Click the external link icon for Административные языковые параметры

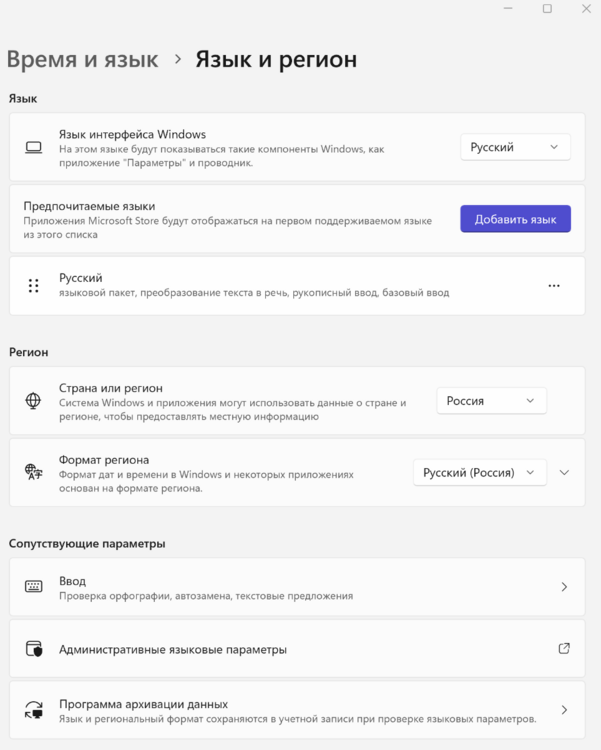click(x=564, y=648)
